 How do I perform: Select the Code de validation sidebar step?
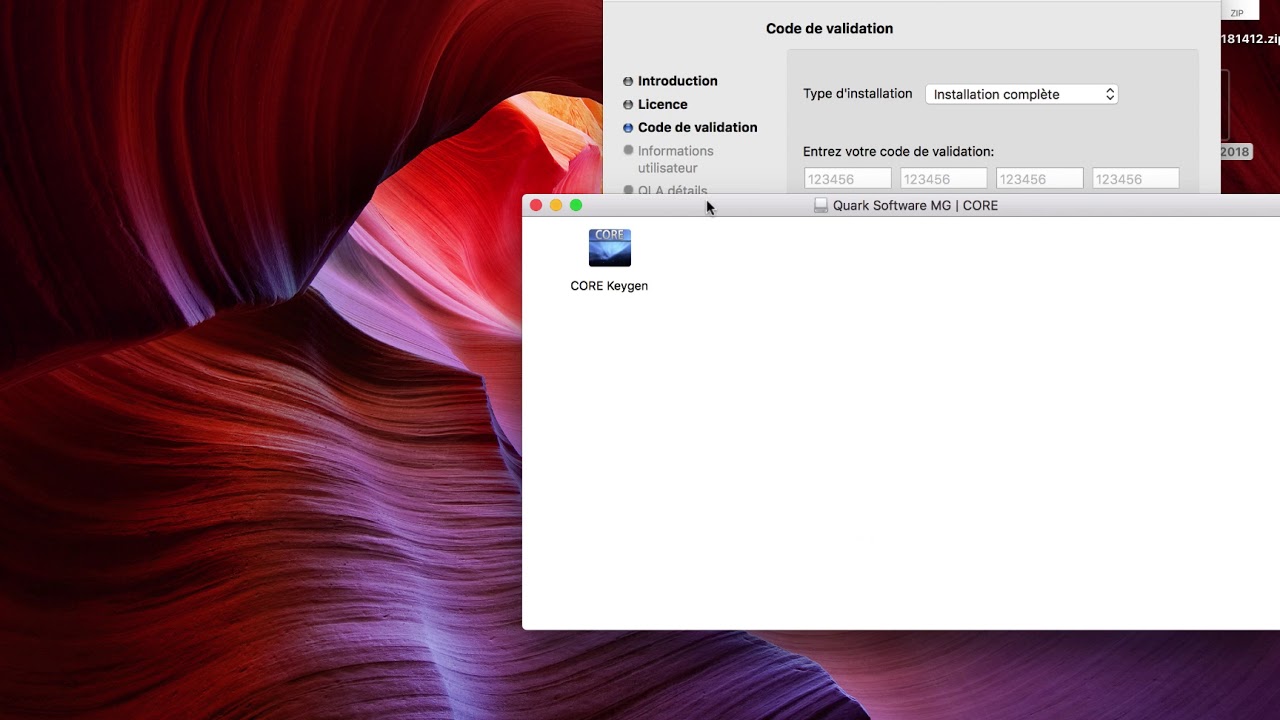(x=697, y=127)
